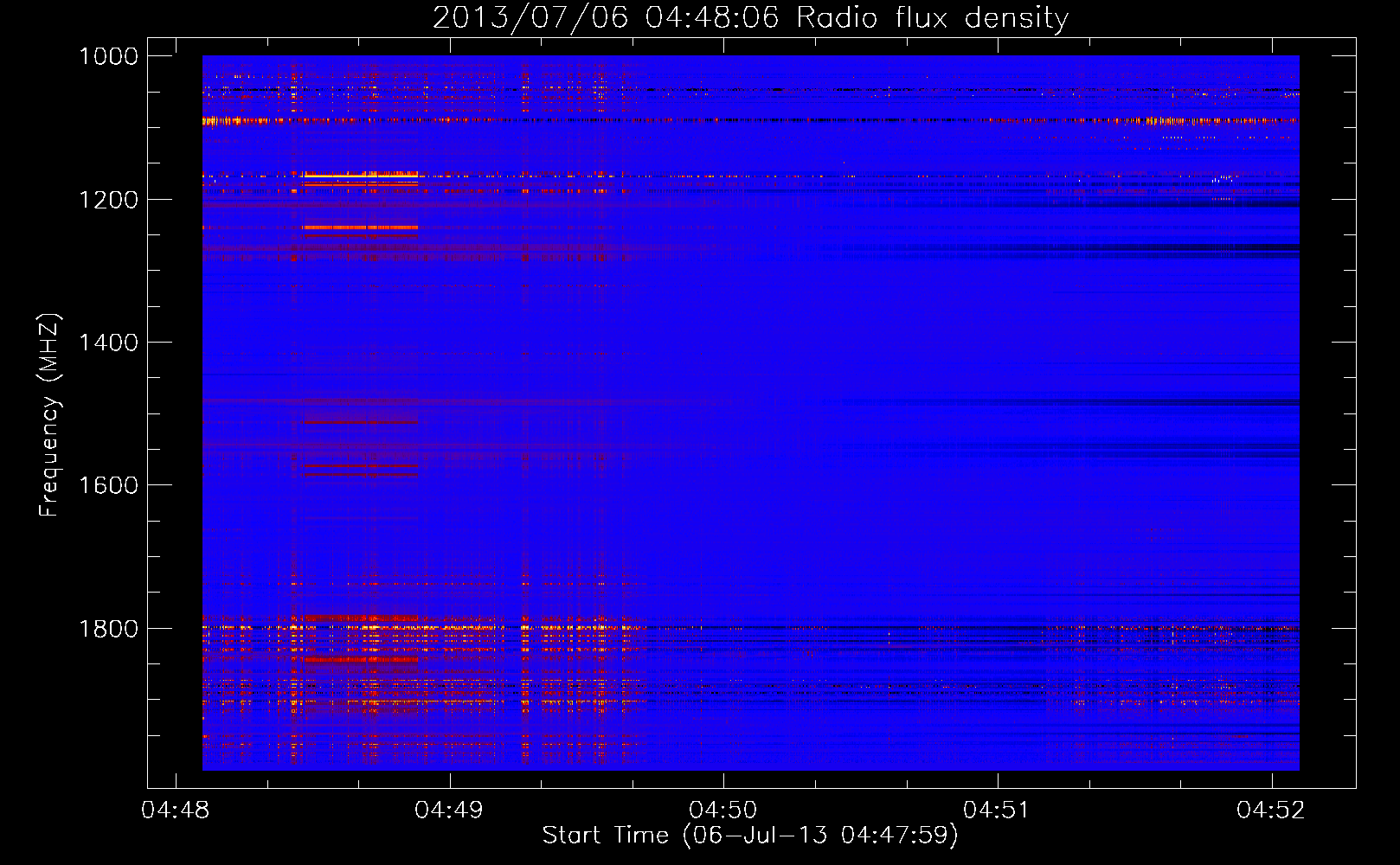
Task: Click the 04:51 time tick label
Action: [997, 810]
